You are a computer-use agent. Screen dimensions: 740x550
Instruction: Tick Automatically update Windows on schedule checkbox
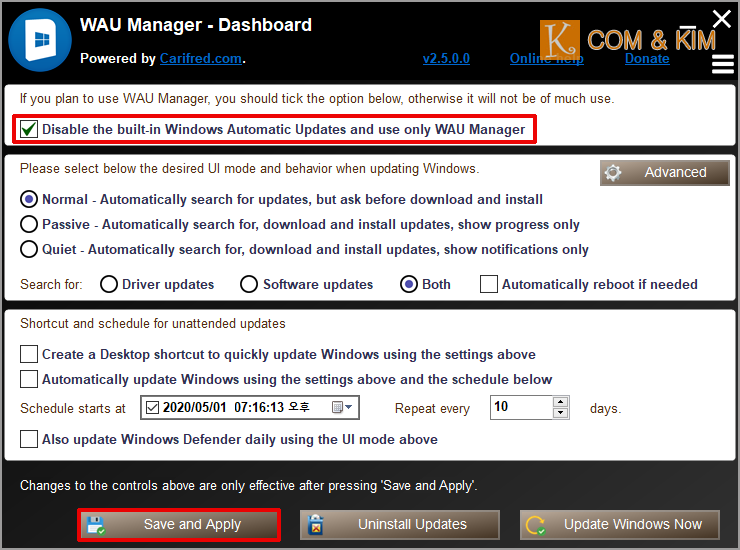(x=29, y=379)
